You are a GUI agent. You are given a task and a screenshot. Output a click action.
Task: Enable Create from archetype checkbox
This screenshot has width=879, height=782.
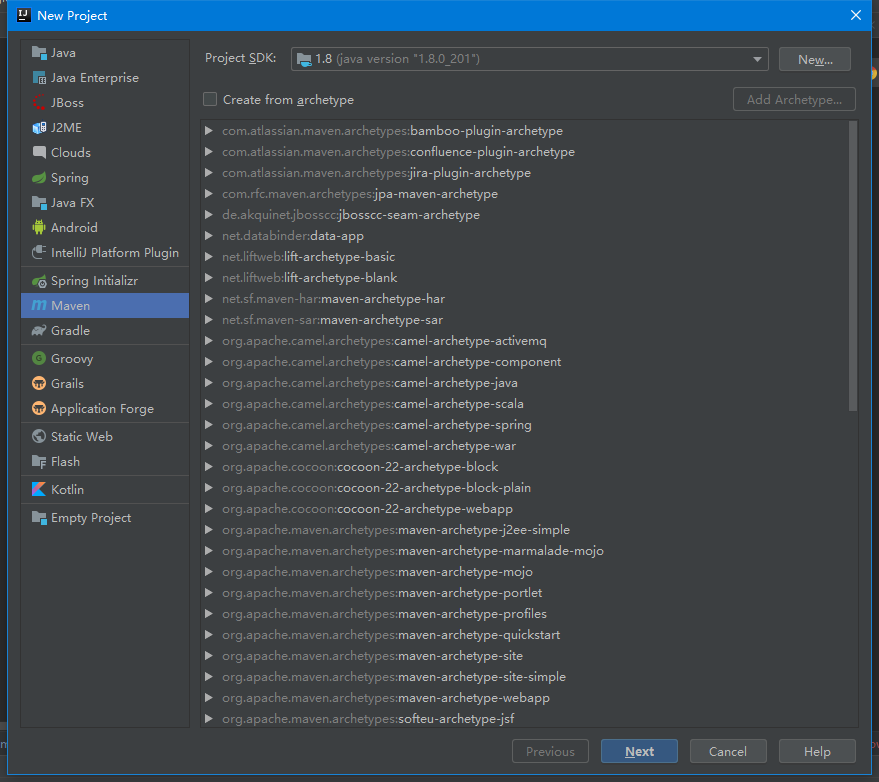(x=210, y=99)
